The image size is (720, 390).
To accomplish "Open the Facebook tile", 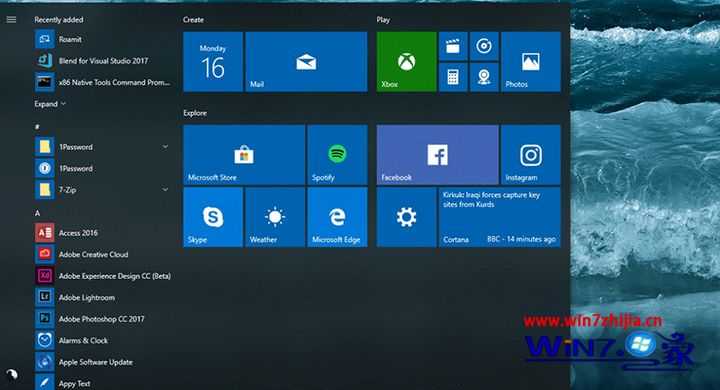I will click(x=438, y=155).
